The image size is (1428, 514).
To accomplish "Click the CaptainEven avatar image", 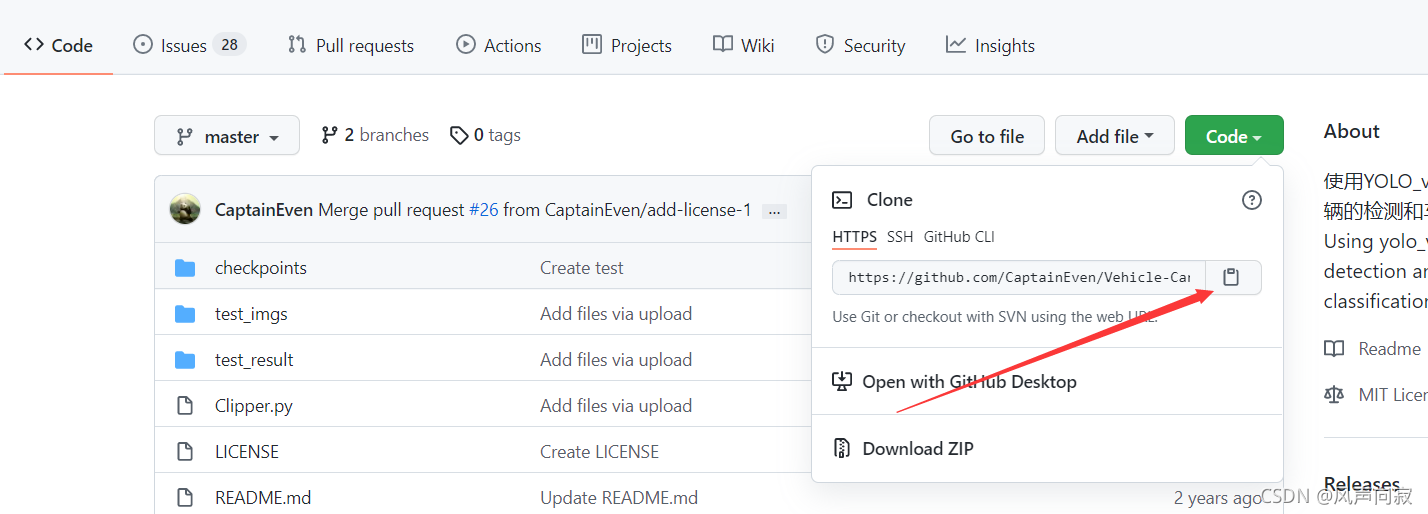I will pos(185,209).
